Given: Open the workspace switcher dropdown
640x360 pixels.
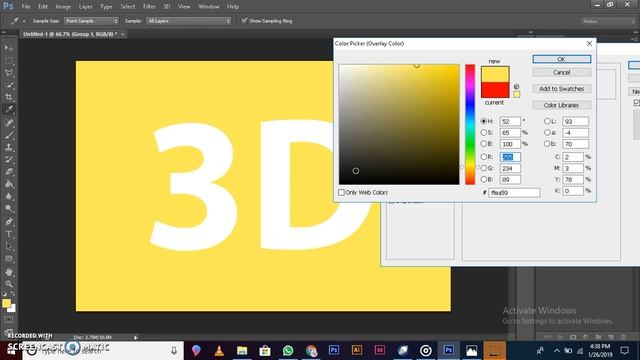Looking at the screenshot, I should (x=608, y=21).
